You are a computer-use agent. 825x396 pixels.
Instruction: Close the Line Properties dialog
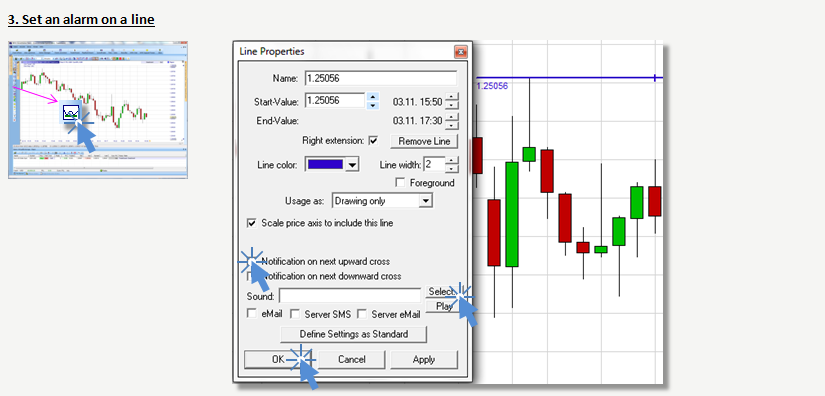tap(460, 52)
